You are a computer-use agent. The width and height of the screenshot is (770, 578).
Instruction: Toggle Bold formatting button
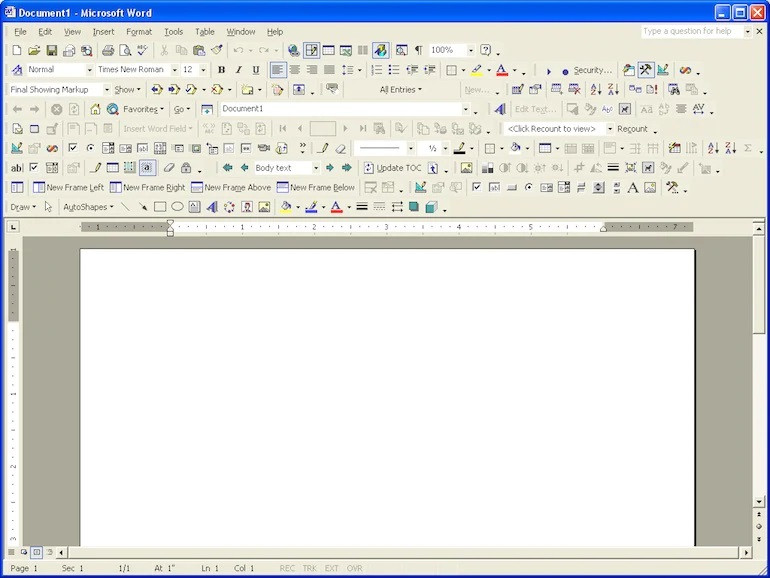(221, 70)
